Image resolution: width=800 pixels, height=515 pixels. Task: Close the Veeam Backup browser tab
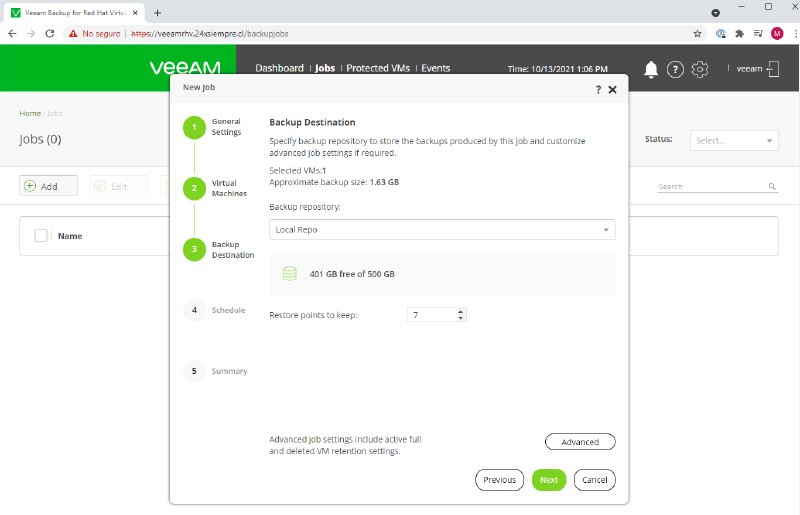135,13
